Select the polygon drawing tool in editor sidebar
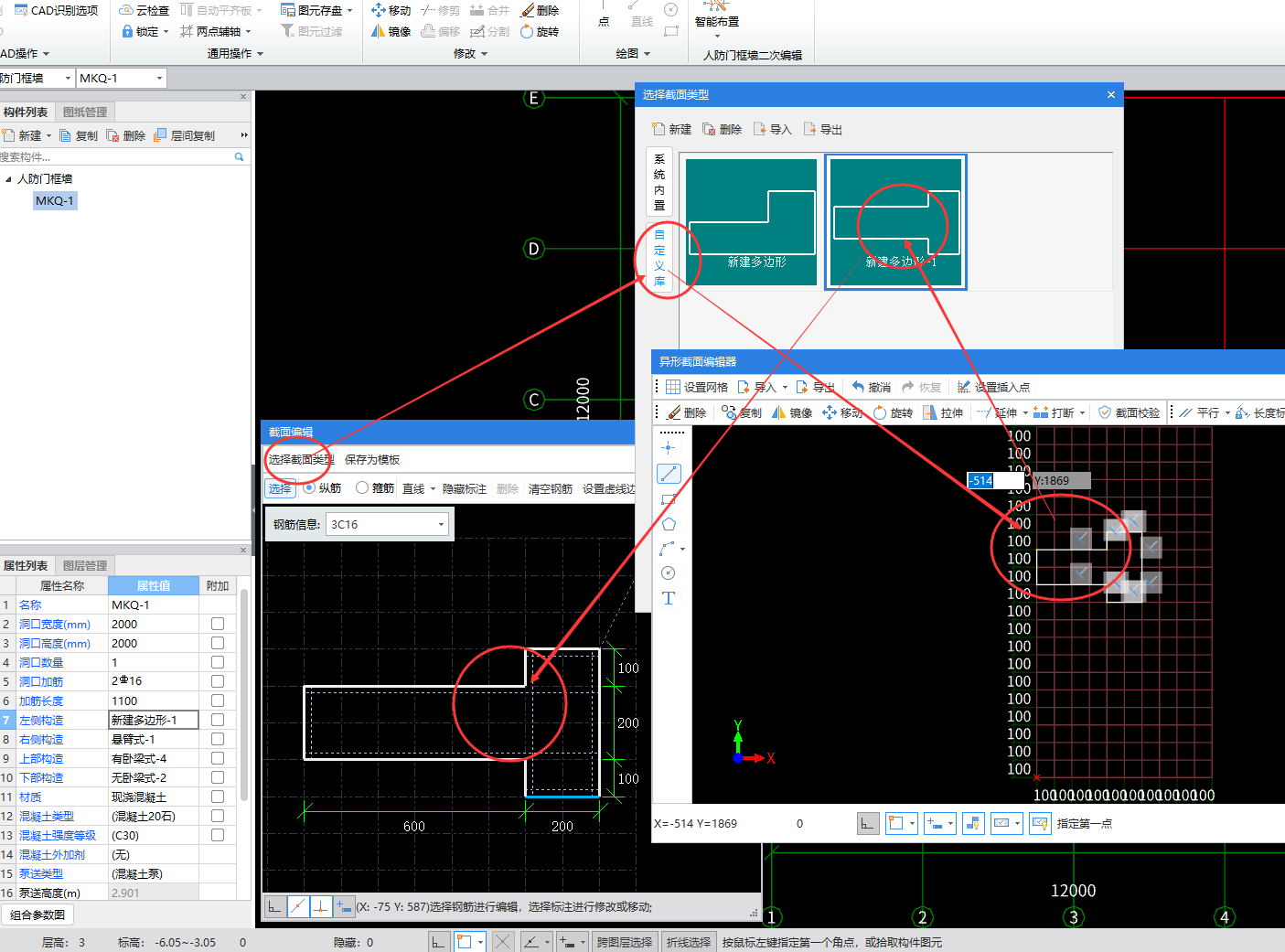Screen dimensions: 1285x952 669,524
